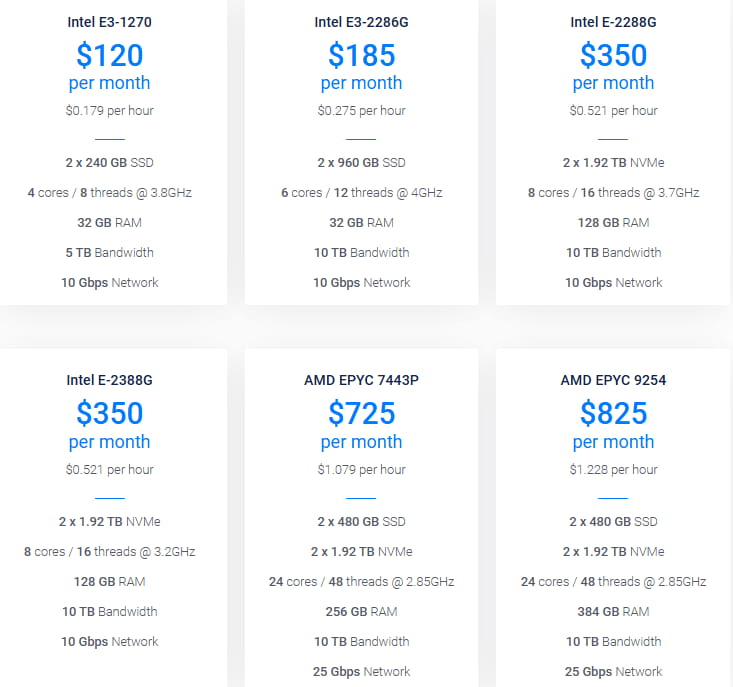Click the 256 GB RAM spec
Viewport: 733px width, 687px height.
tap(361, 612)
